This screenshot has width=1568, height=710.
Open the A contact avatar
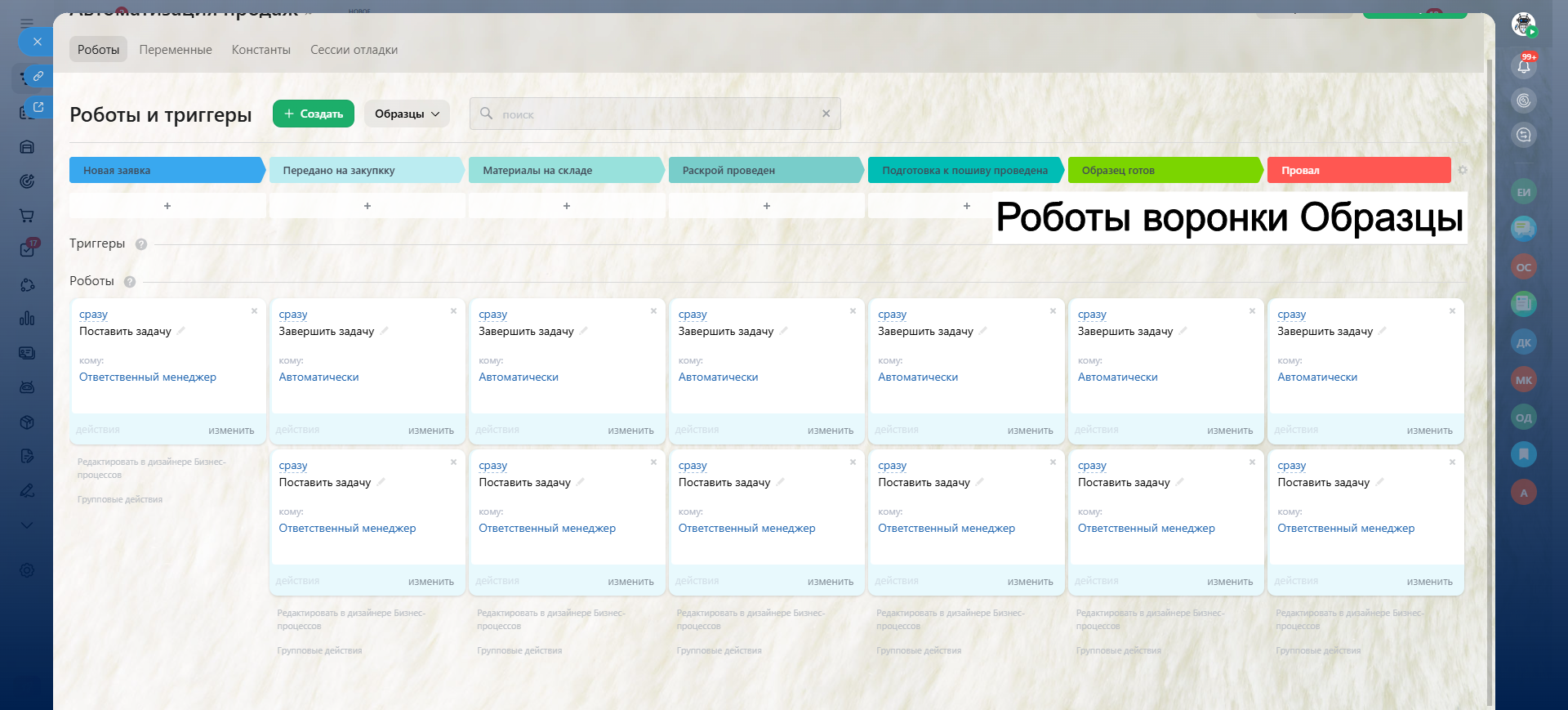pos(1524,493)
